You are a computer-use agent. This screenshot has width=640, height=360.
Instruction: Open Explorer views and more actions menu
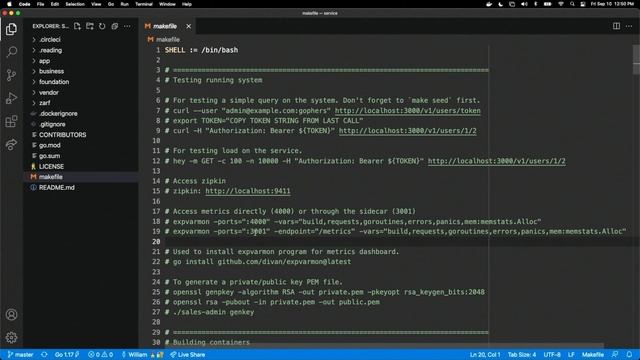point(127,26)
